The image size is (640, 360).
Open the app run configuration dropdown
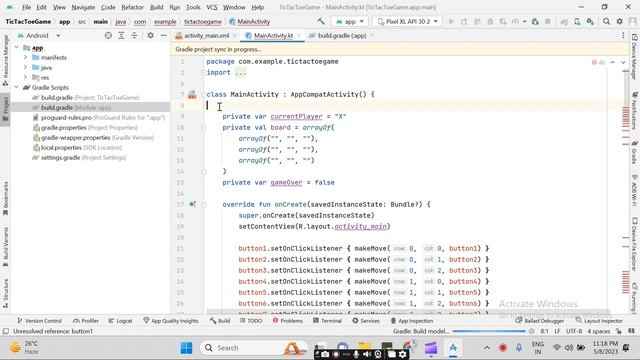[x=350, y=21]
